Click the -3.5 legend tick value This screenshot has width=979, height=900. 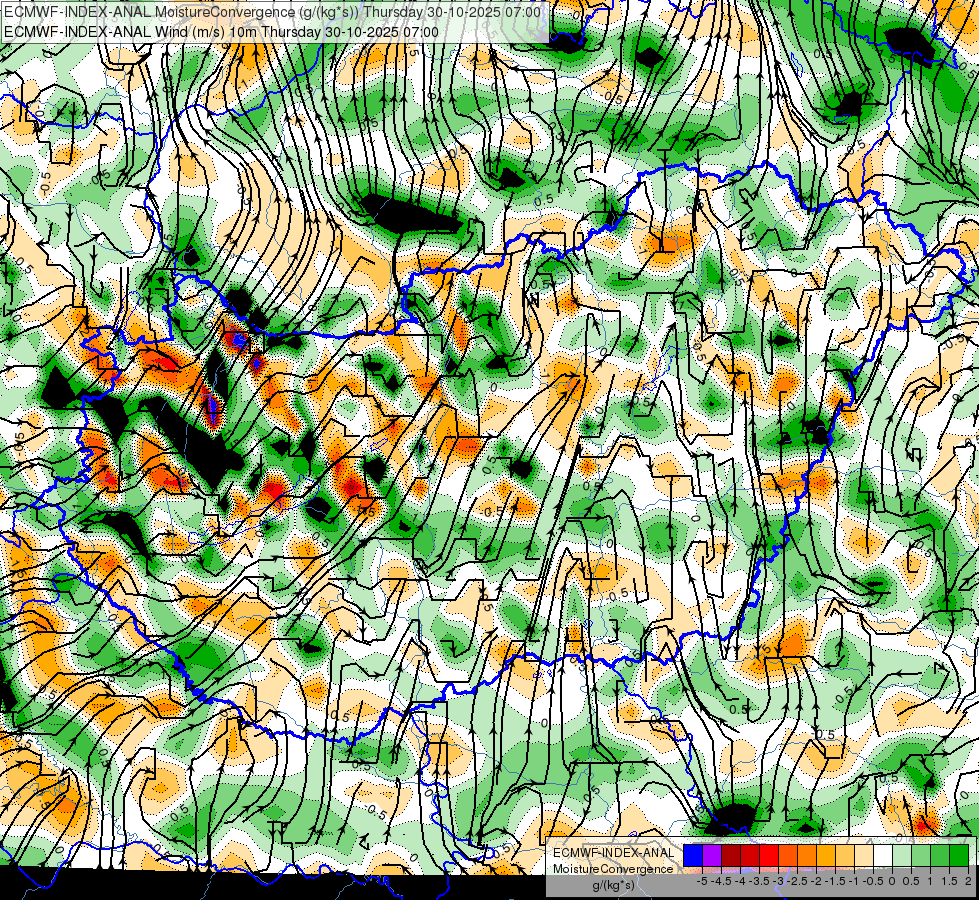click(x=760, y=881)
